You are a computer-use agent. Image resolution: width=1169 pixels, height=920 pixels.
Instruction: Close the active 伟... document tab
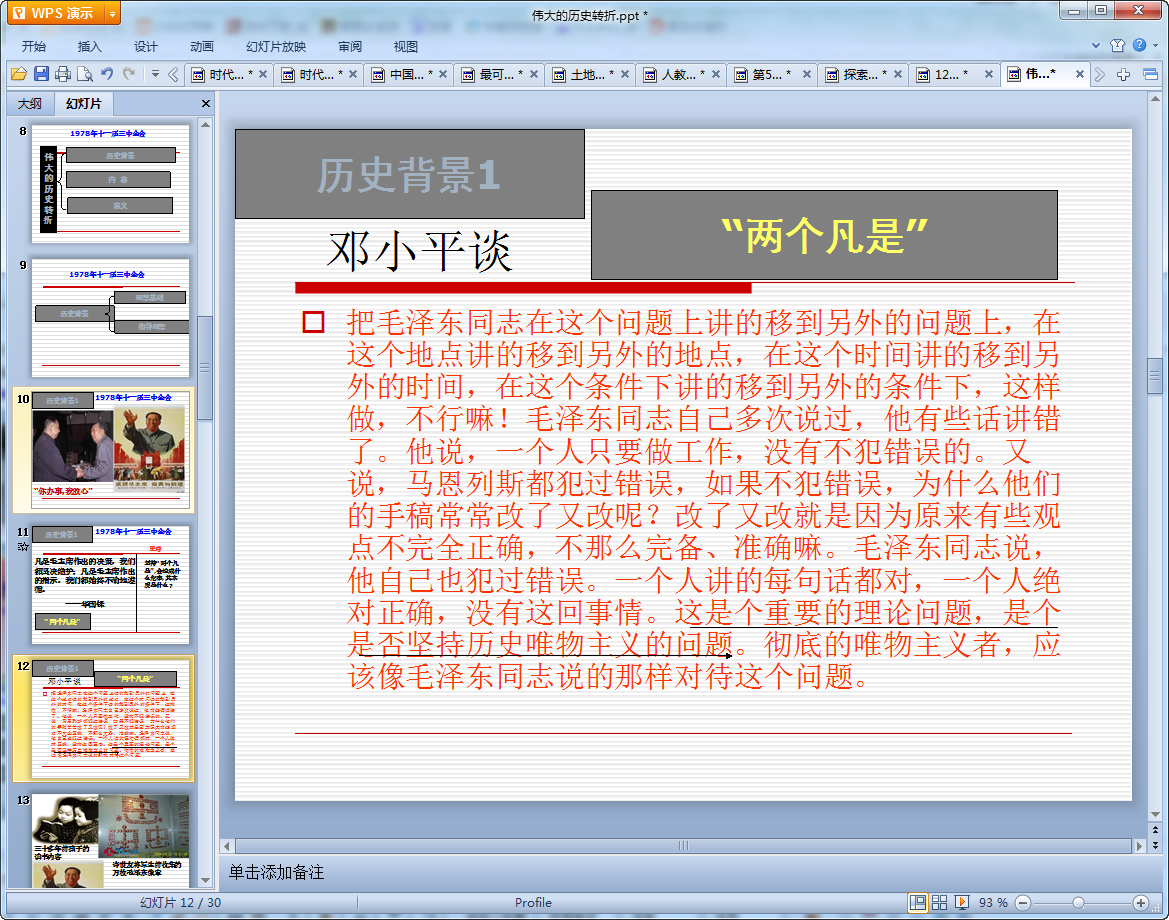click(x=1080, y=75)
